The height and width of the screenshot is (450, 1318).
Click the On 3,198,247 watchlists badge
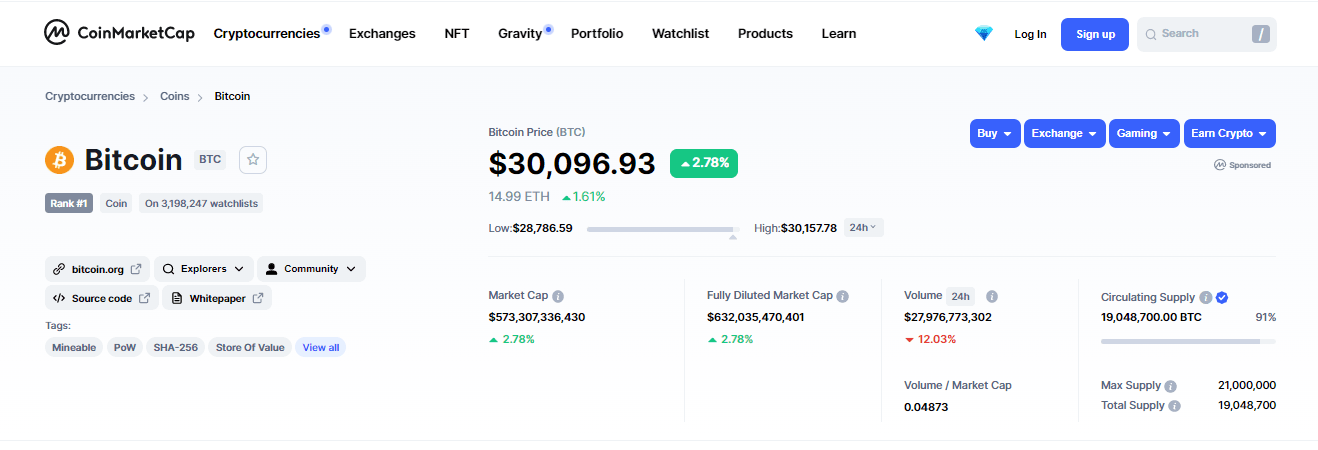[201, 203]
